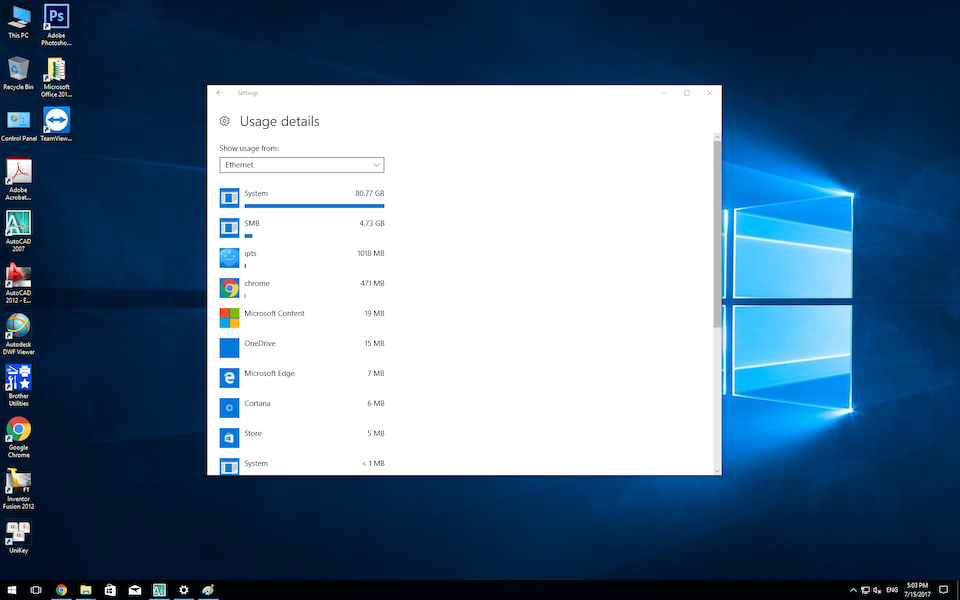Click the ENG language indicator
This screenshot has width=960, height=600.
(891, 590)
